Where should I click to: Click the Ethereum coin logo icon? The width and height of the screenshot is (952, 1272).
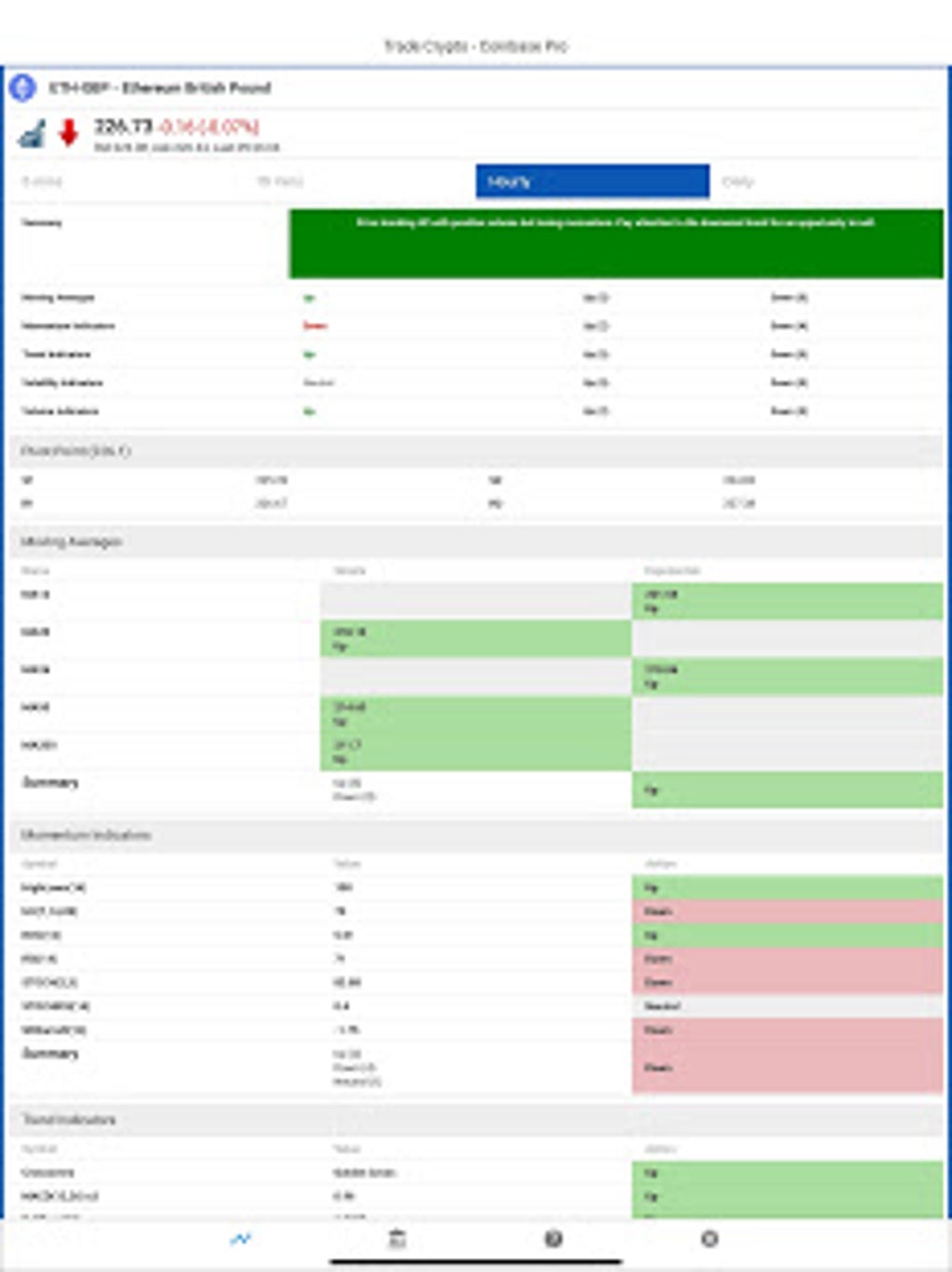click(x=22, y=89)
